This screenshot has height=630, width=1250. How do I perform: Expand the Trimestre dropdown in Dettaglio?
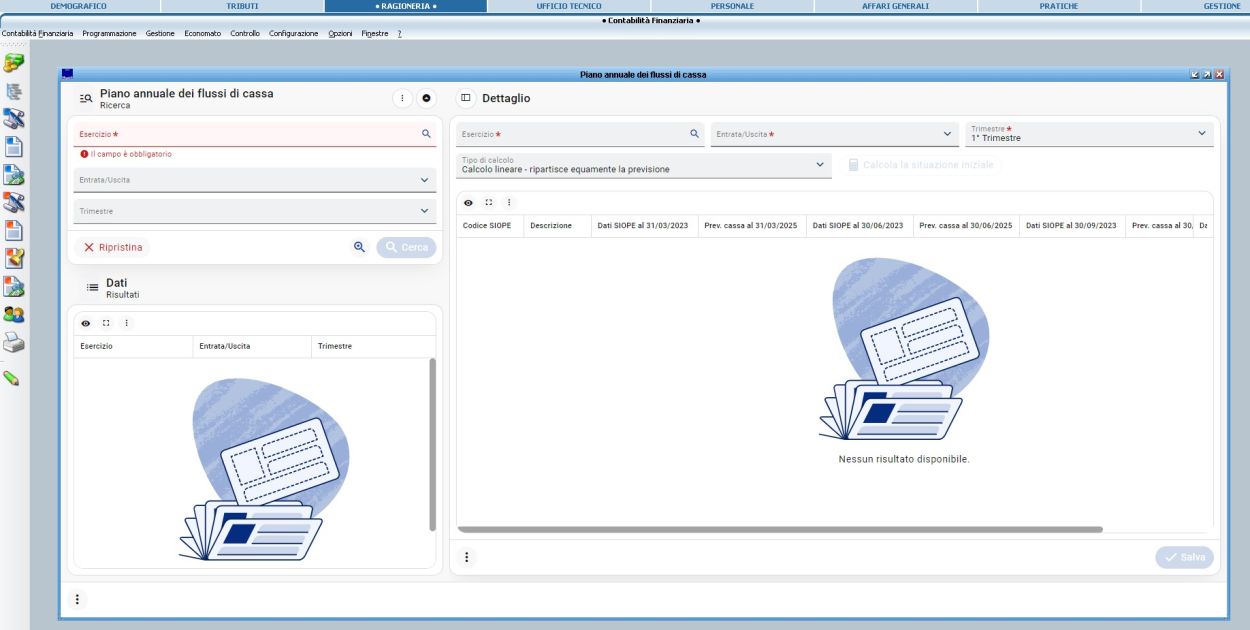(1201, 133)
